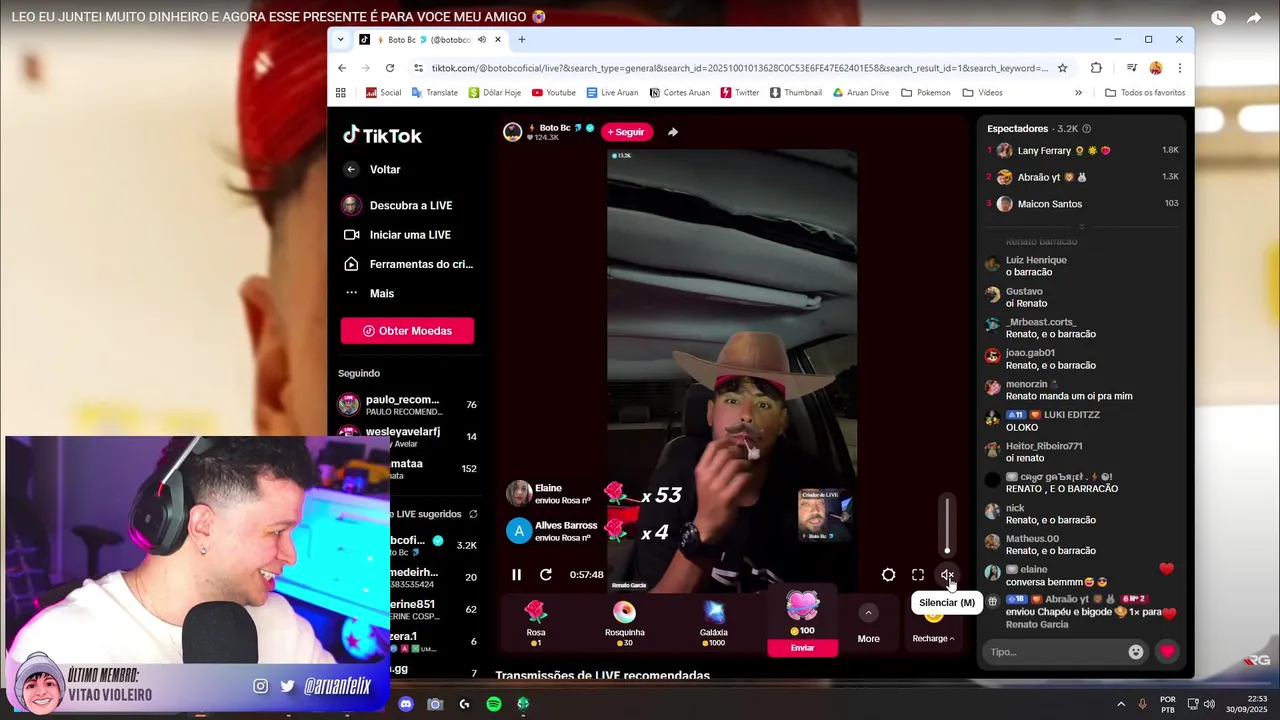Click the Enviar button for the heart gift
The width and height of the screenshot is (1280, 720).
[x=802, y=648]
